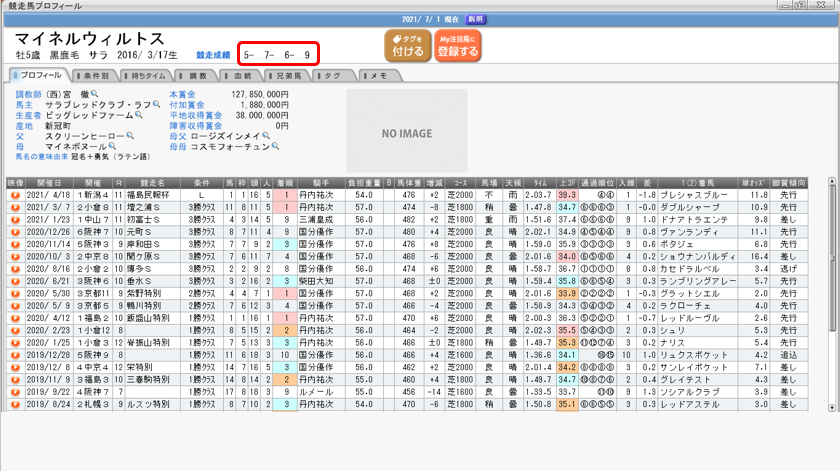840x471 pixels.
Task: Click magnifier next to コスモフォーチュン
Action: (x=274, y=146)
